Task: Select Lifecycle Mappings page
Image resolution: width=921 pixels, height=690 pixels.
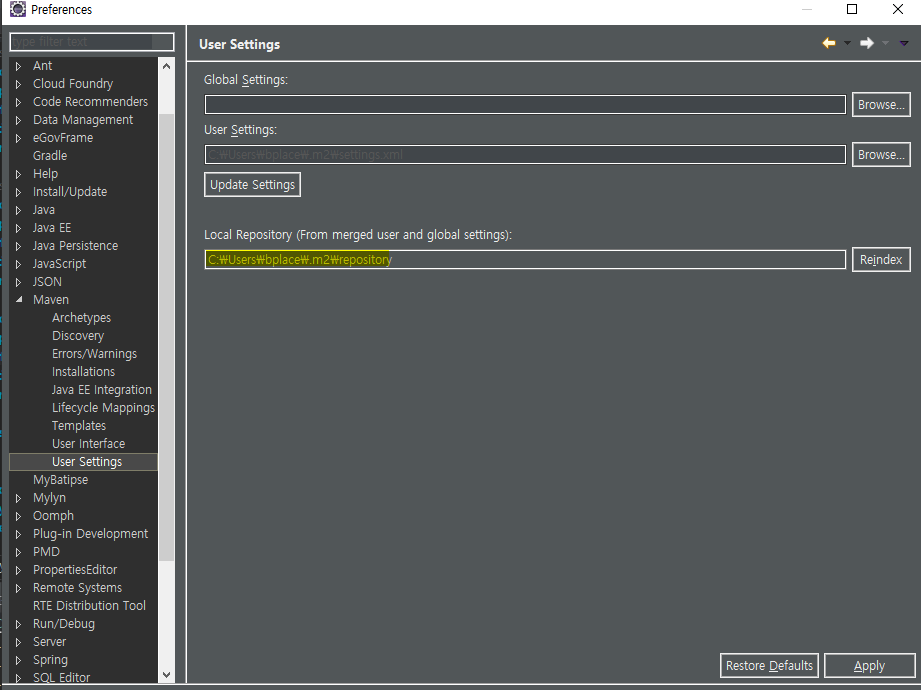Action: (103, 408)
